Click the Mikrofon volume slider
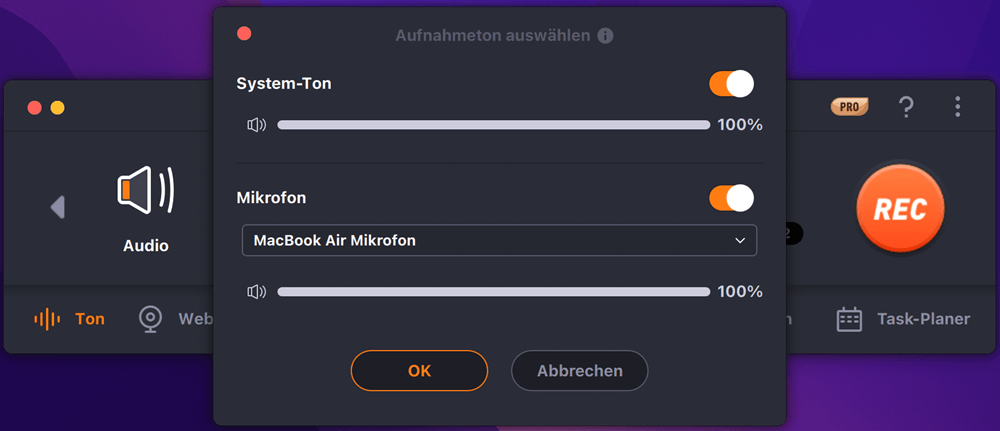Image resolution: width=1000 pixels, height=431 pixels. tap(493, 292)
